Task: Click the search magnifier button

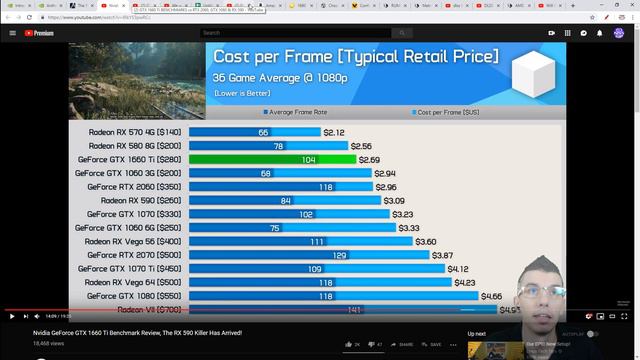Action: 402,33
